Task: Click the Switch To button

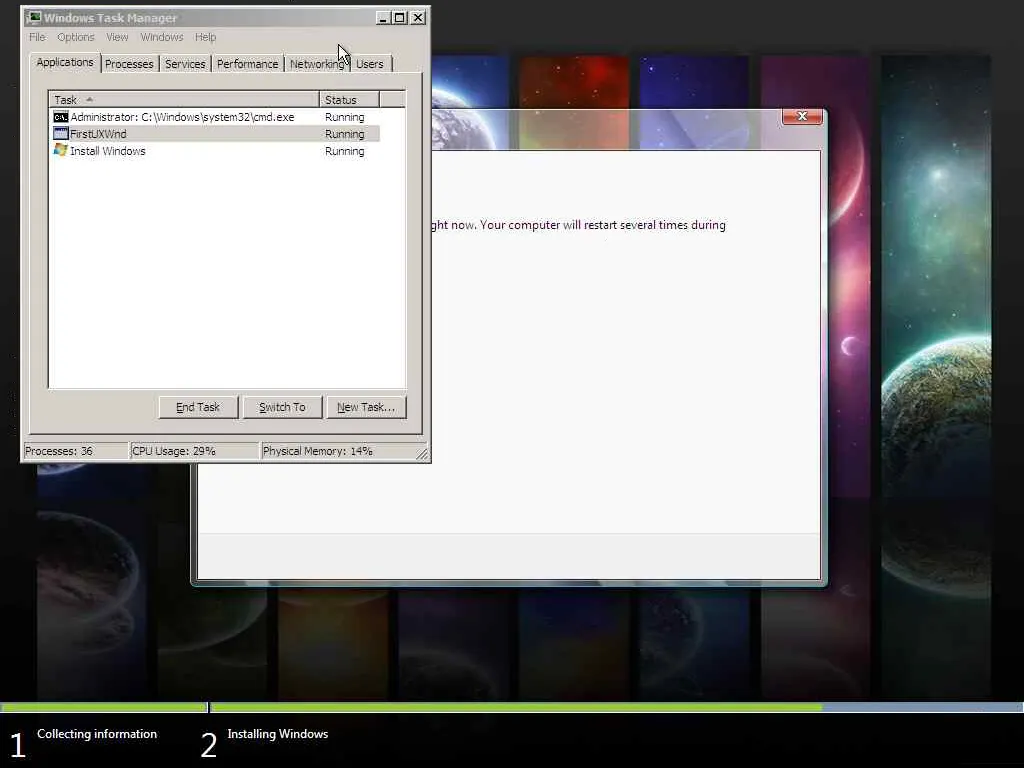Action: 282,407
